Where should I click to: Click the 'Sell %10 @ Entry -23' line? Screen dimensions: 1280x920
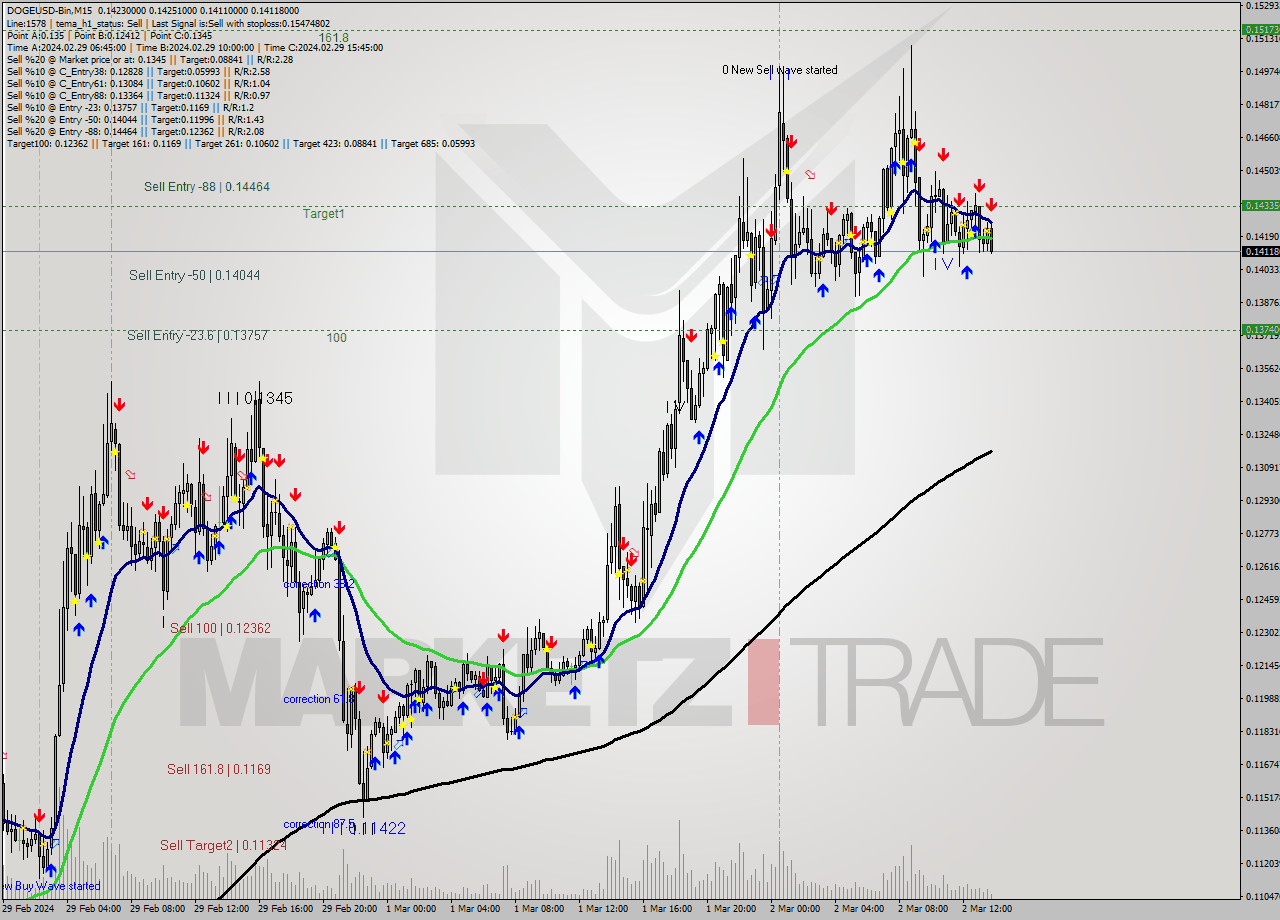point(130,107)
